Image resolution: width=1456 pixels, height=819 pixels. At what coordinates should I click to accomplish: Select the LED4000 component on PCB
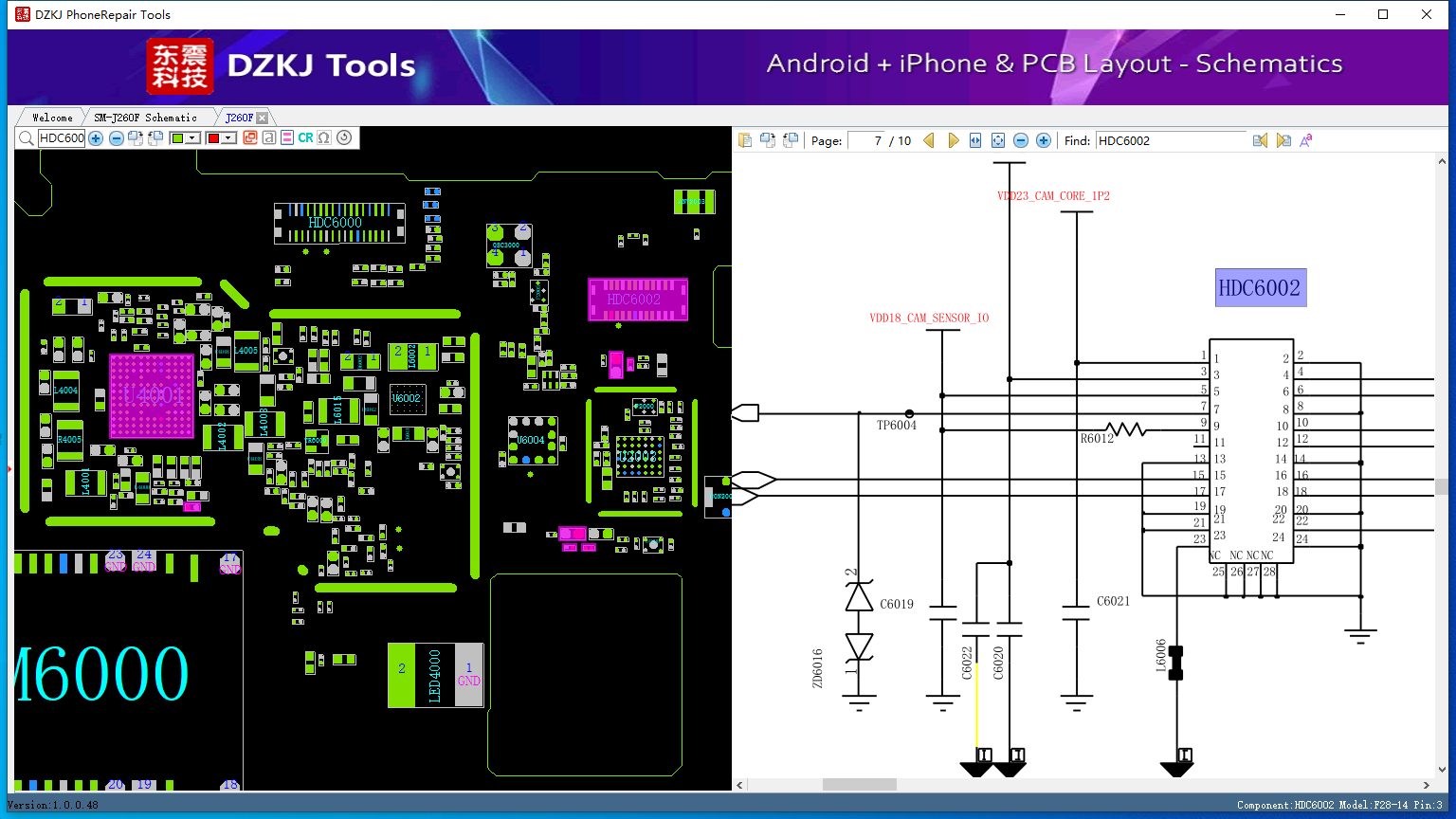pos(436,675)
